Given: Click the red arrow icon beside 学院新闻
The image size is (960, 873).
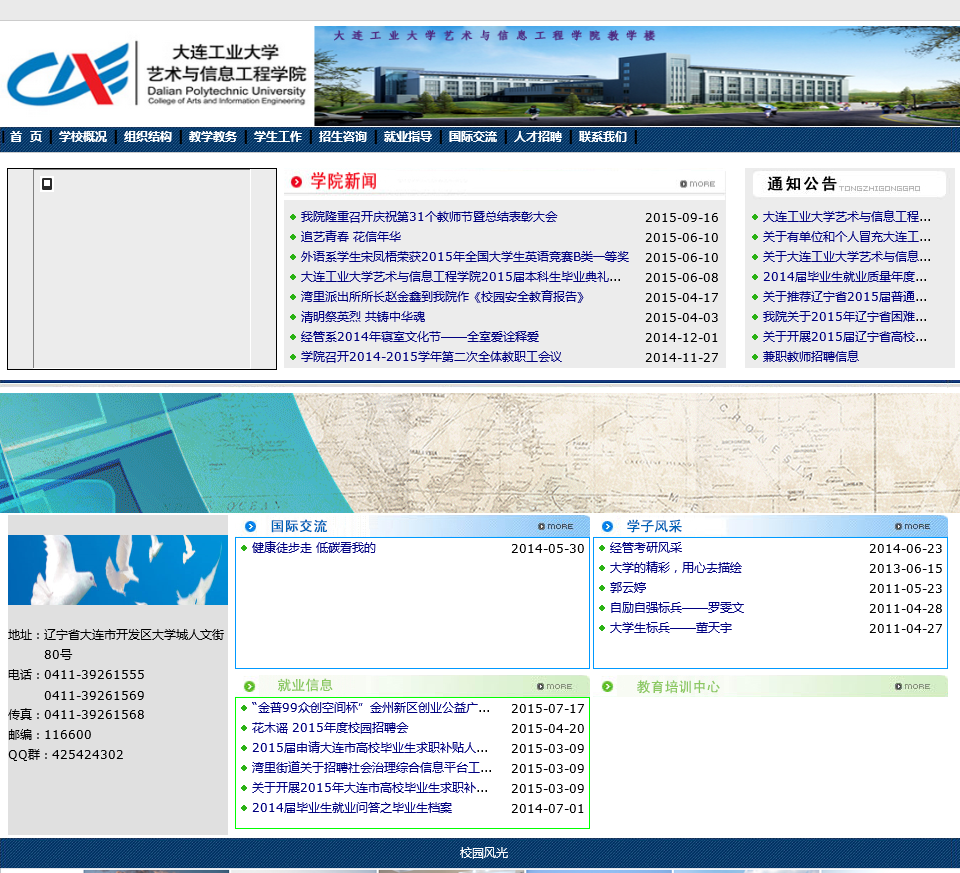Looking at the screenshot, I should (x=296, y=182).
